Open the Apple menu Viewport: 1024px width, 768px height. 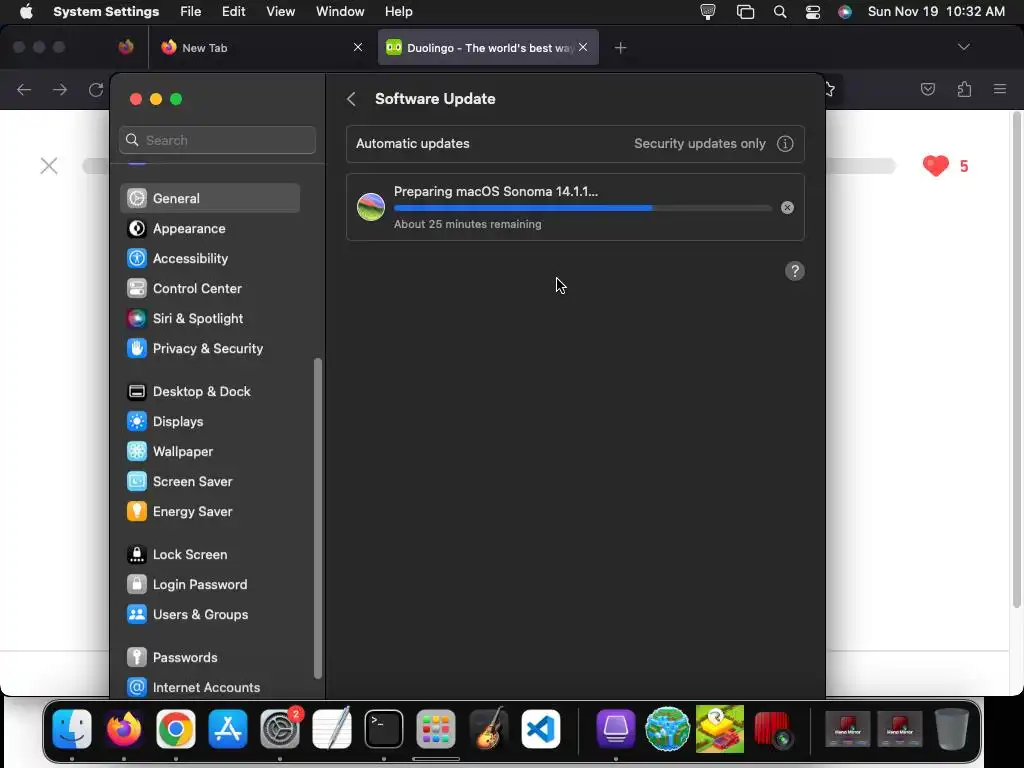[x=26, y=12]
